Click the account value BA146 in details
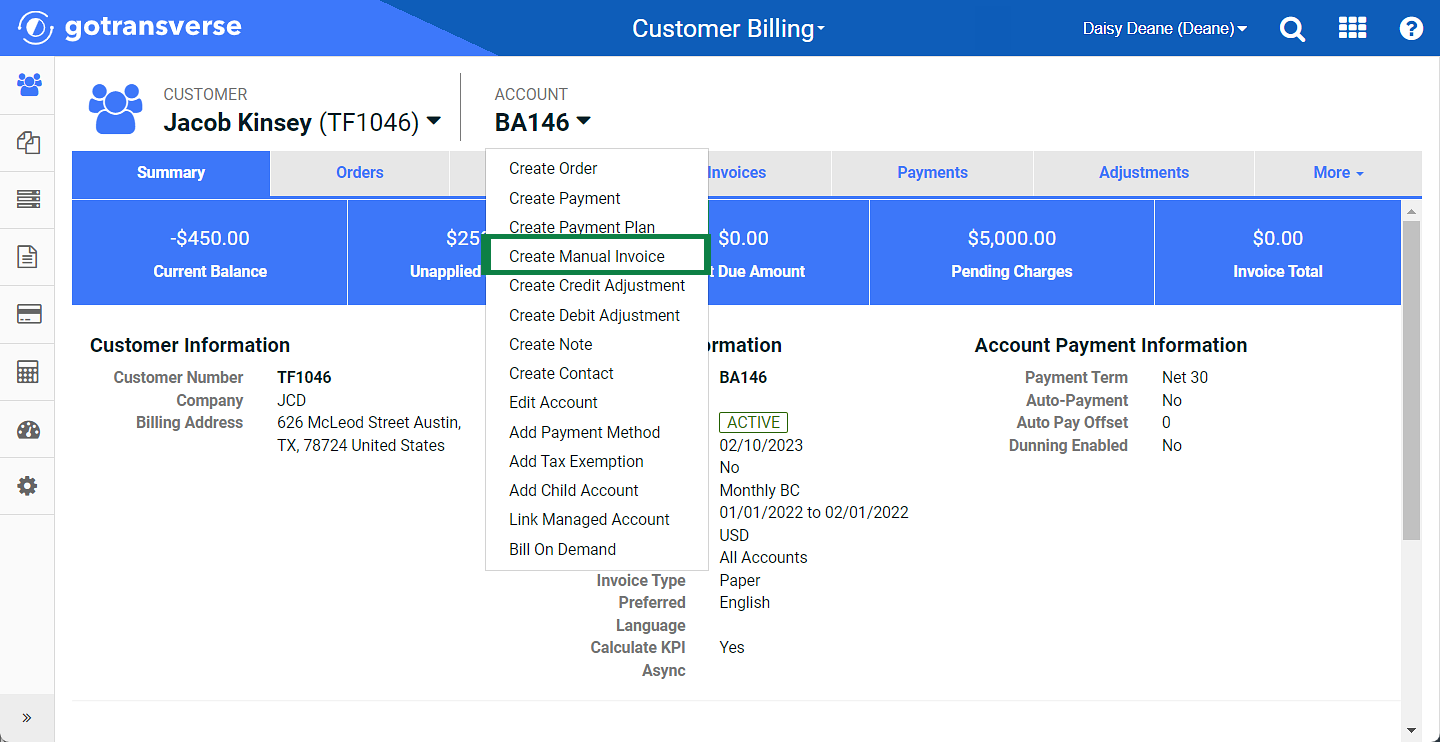Viewport: 1440px width, 742px height. [x=743, y=377]
